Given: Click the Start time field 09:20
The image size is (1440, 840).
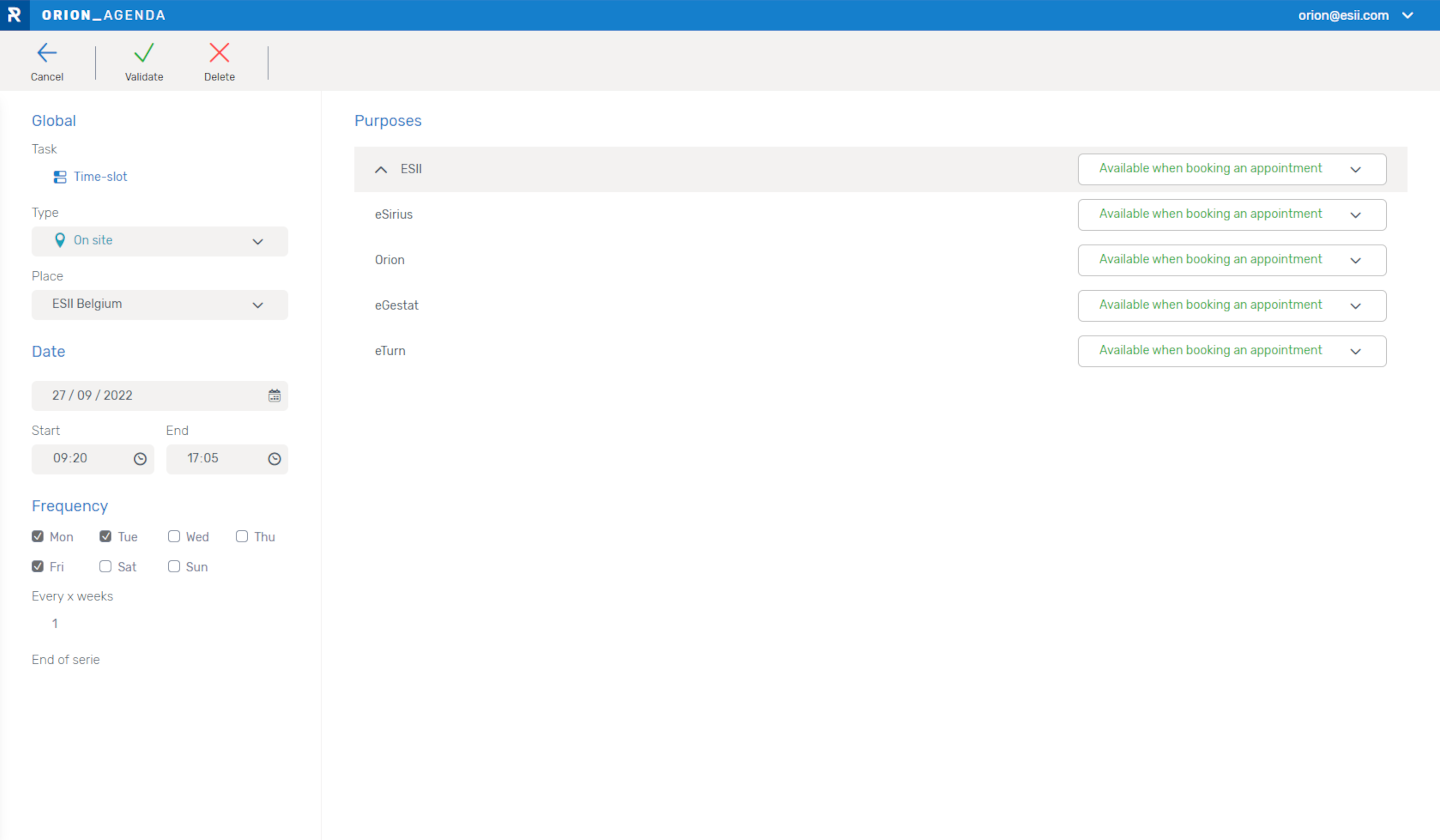Looking at the screenshot, I should (93, 459).
